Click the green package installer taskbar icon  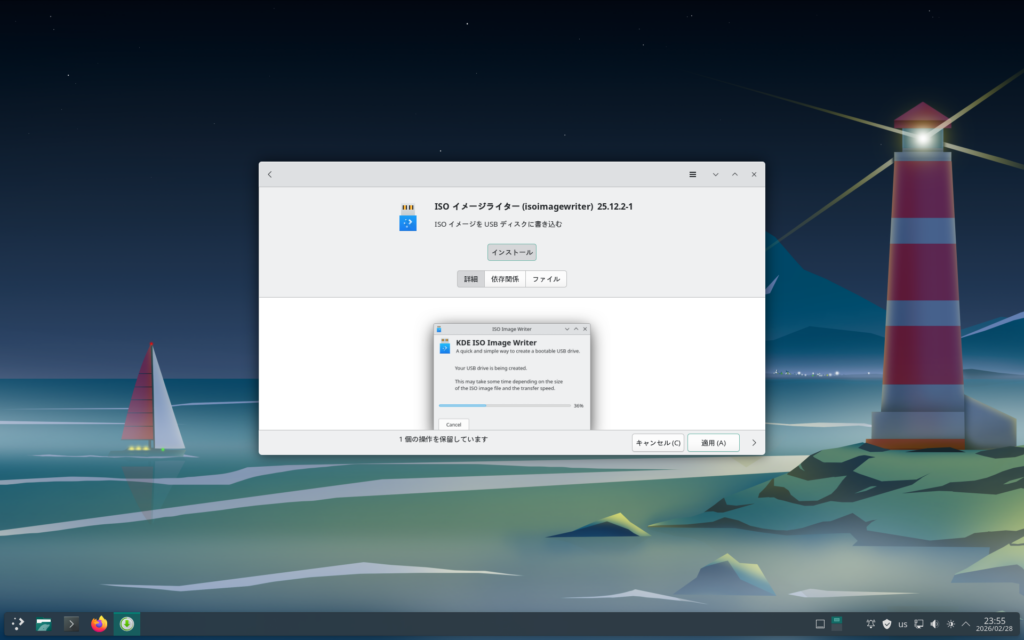point(127,624)
